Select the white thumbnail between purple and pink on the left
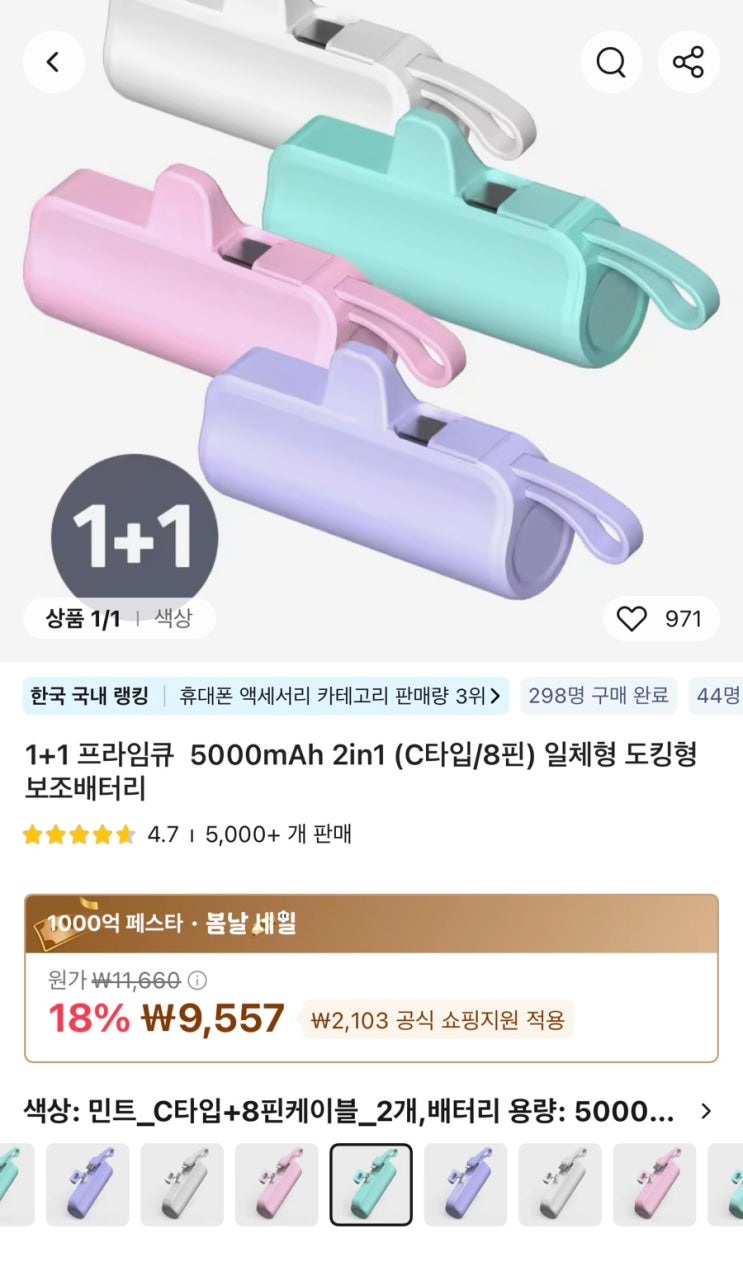 coord(182,1184)
